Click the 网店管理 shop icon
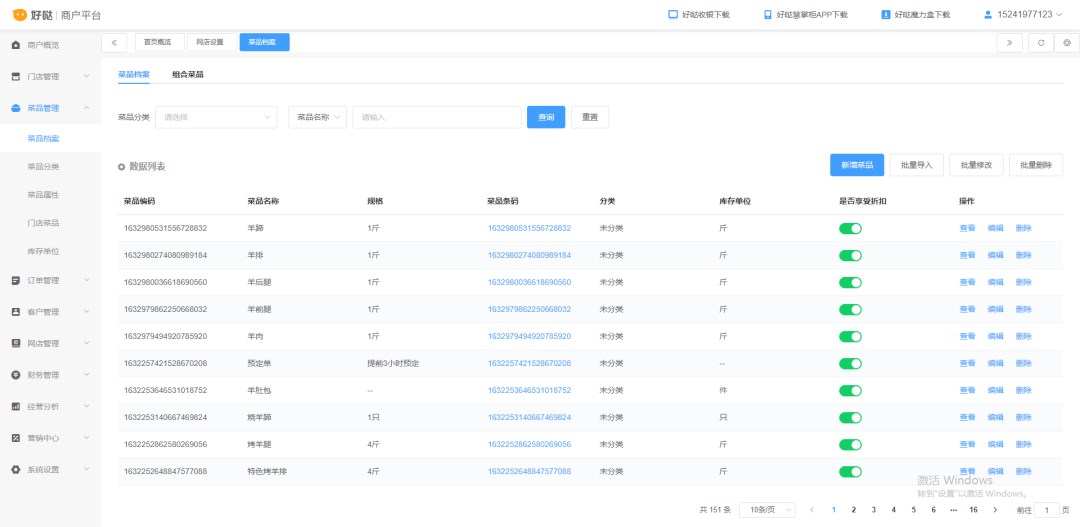The width and height of the screenshot is (1080, 527). [x=16, y=343]
